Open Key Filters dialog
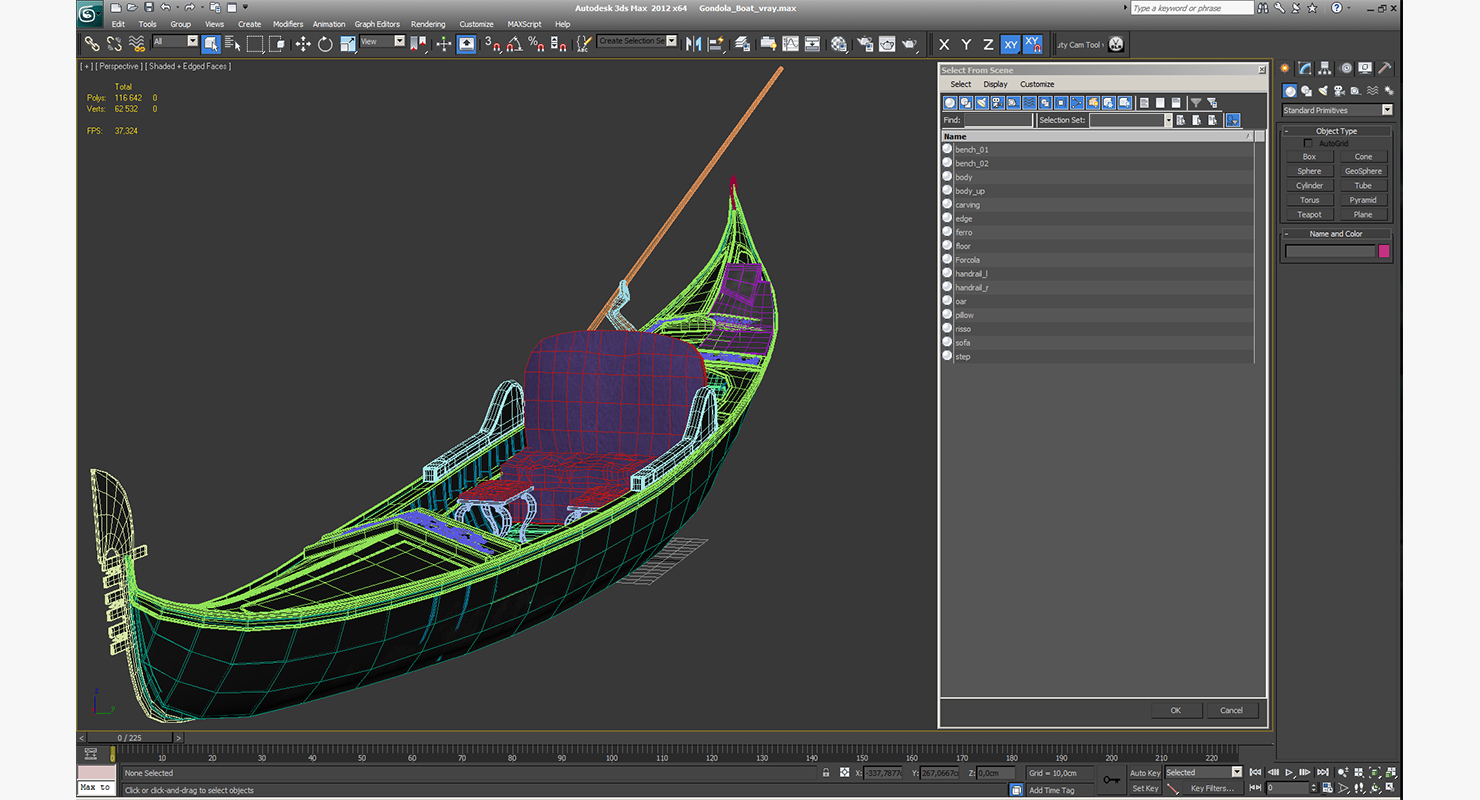 point(1212,788)
